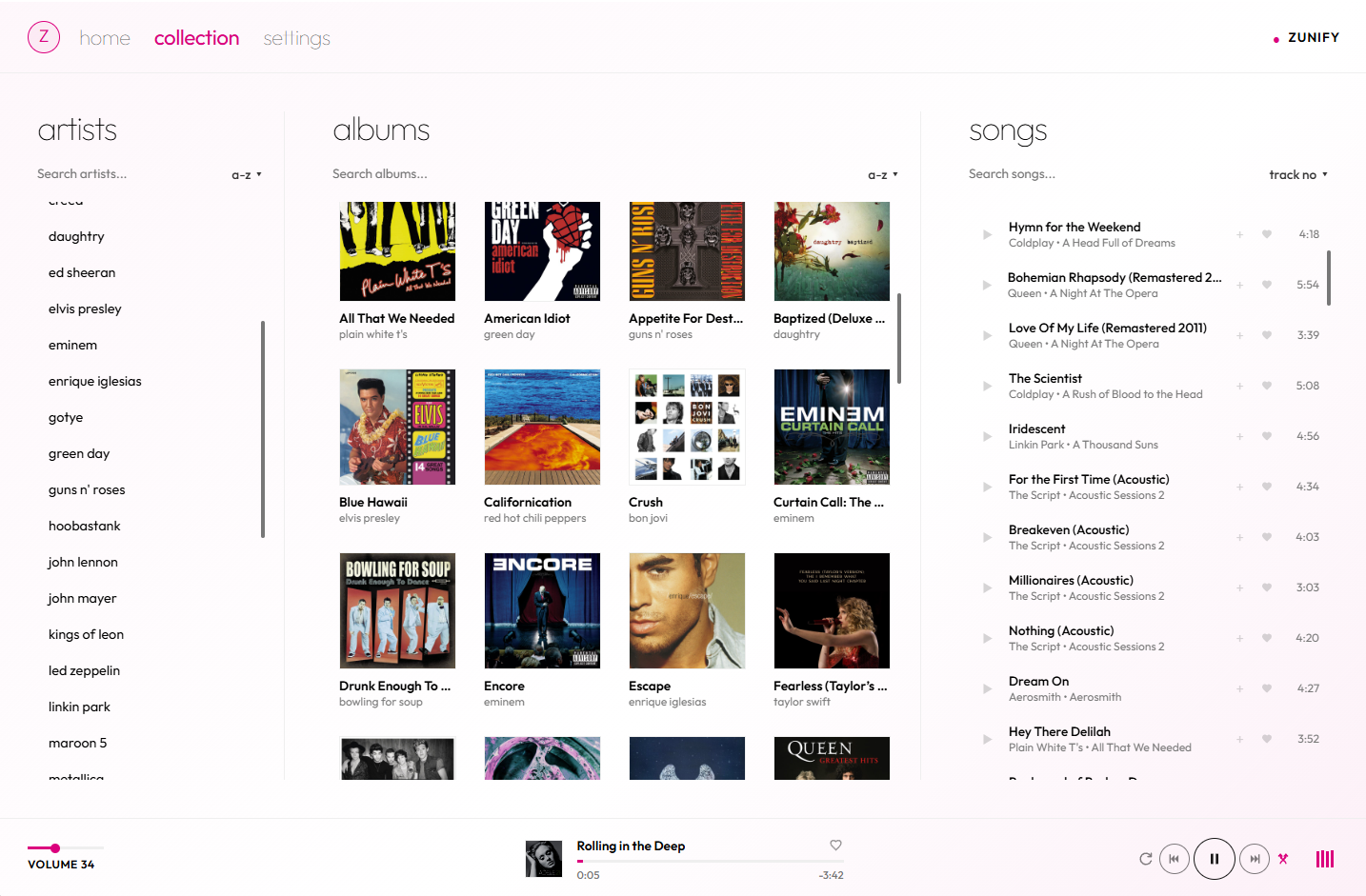Screen dimensions: 1366x896
Task: Like Iridescent with heart
Action: [x=1267, y=436]
